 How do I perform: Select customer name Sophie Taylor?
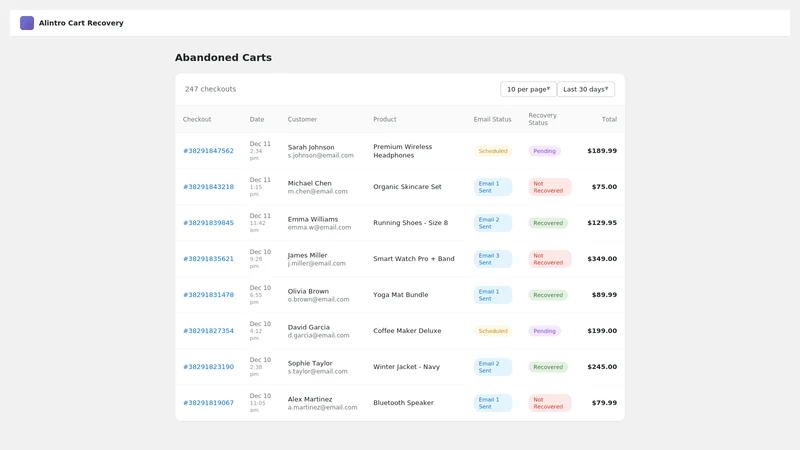pyautogui.click(x=310, y=363)
